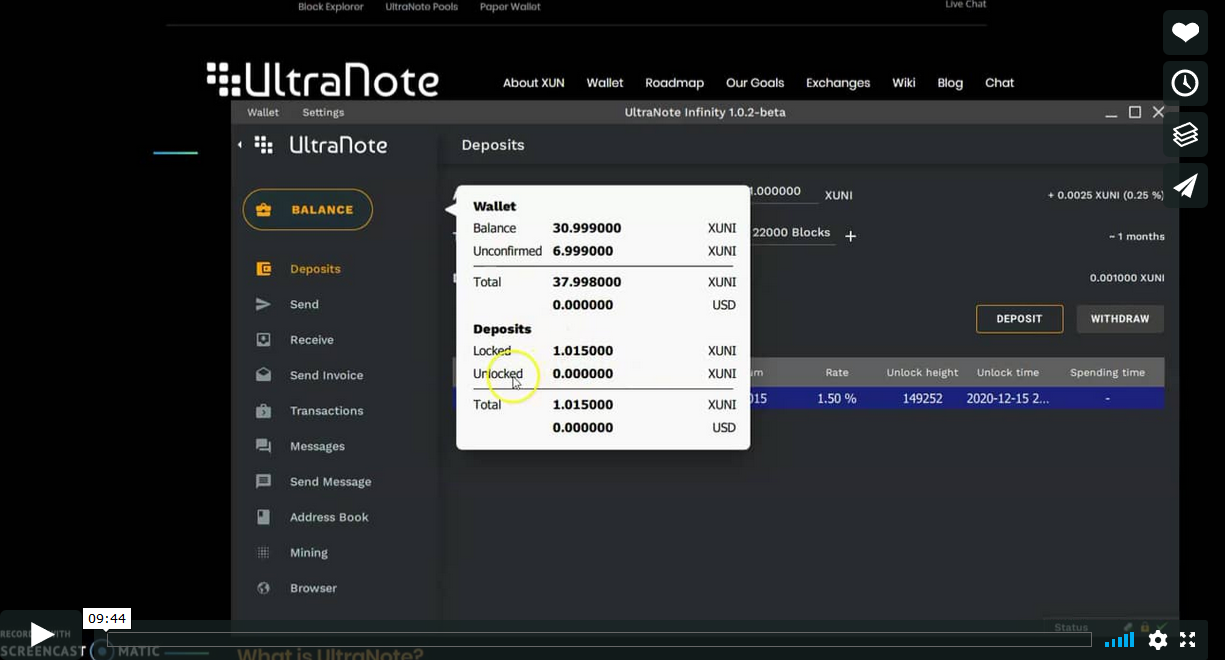
Task: Open the Settings menu in the app
Action: (323, 112)
